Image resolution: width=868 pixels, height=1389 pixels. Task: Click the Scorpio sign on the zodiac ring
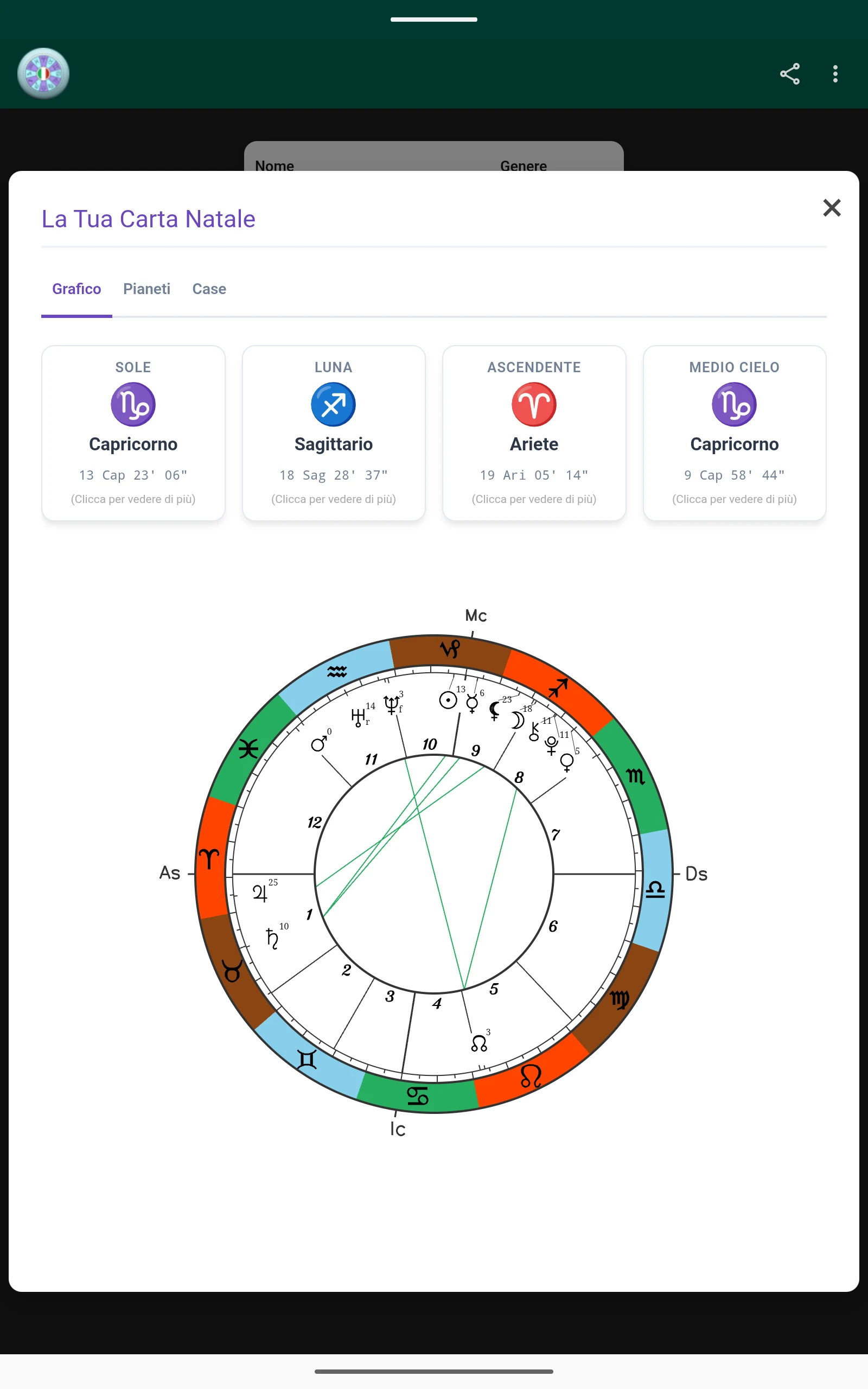click(635, 776)
